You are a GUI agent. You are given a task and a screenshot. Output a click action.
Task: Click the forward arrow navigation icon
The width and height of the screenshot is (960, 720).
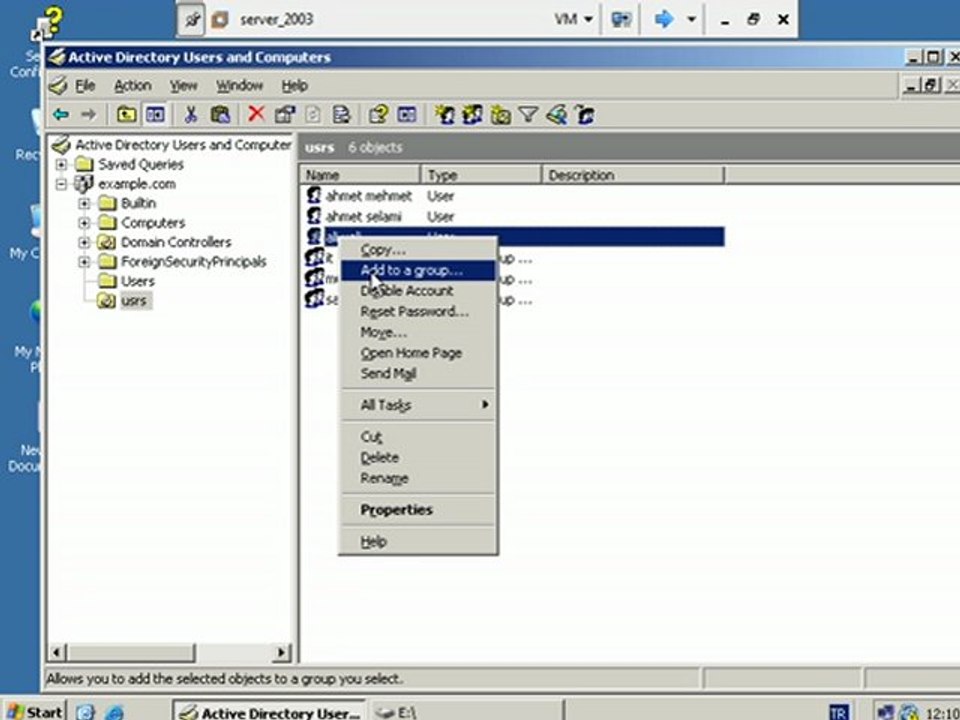89,114
